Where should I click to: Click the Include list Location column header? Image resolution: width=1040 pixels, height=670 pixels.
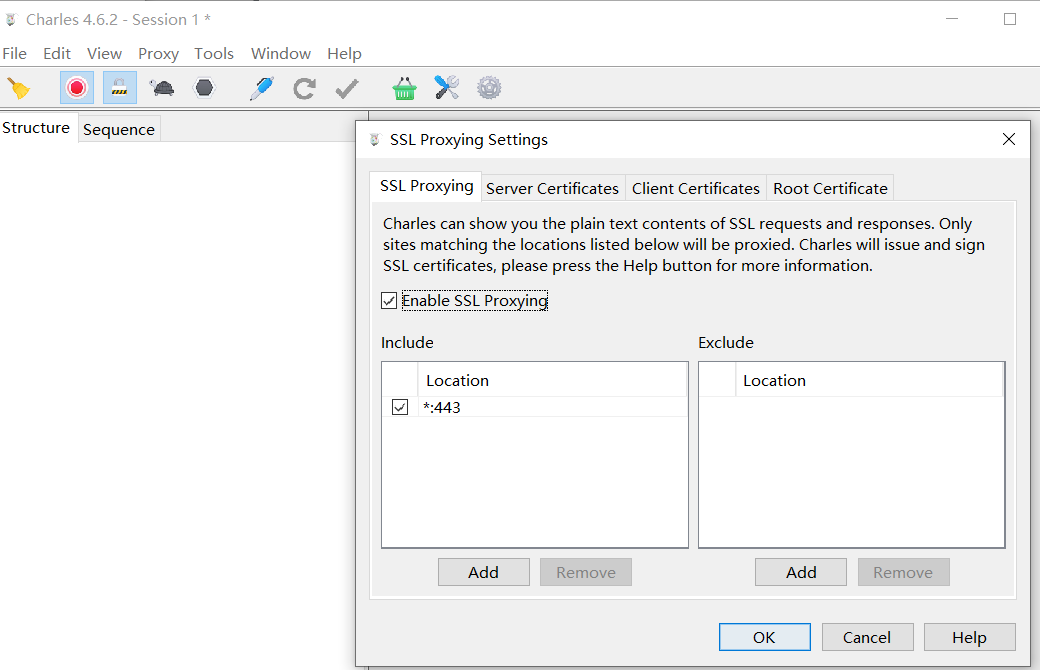[552, 380]
